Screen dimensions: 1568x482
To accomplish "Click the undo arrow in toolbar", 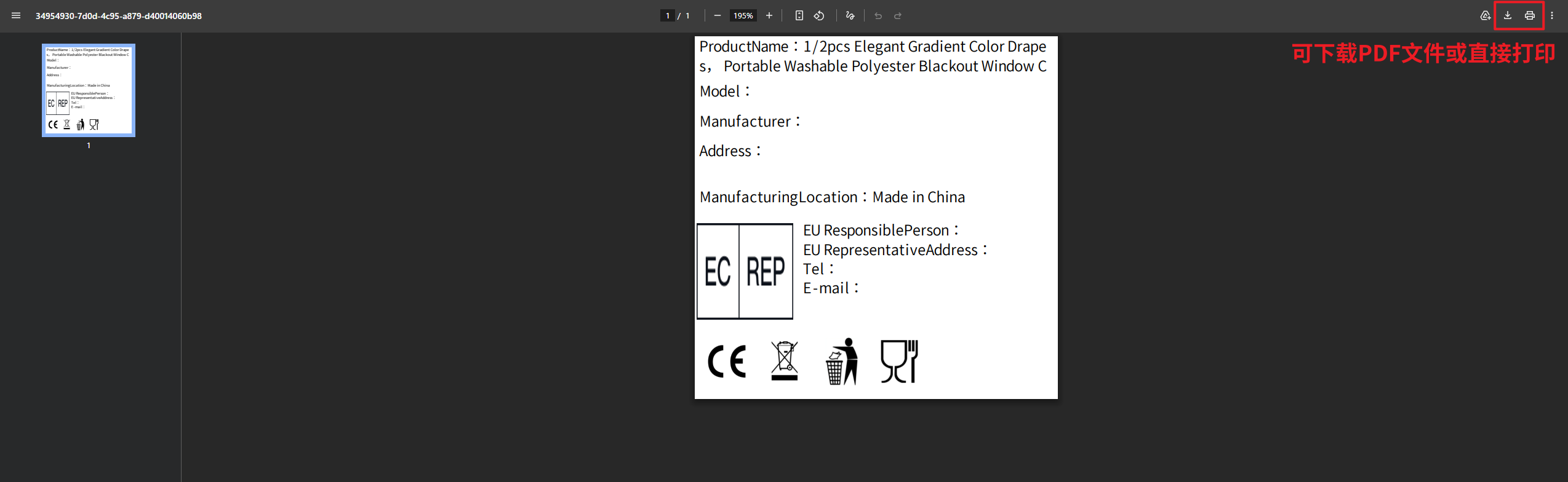I will (x=878, y=16).
